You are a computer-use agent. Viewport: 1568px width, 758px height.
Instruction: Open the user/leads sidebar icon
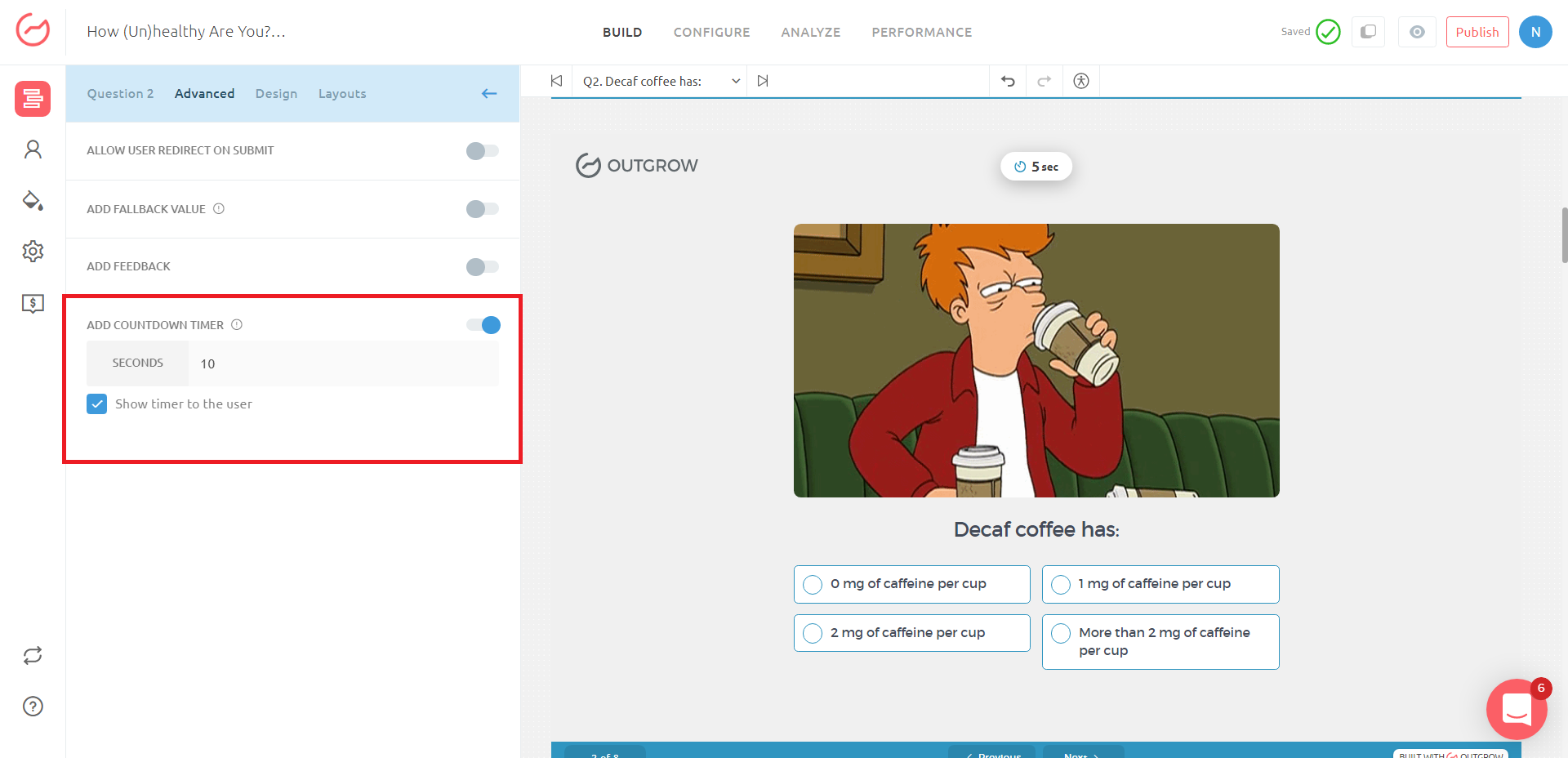(33, 149)
